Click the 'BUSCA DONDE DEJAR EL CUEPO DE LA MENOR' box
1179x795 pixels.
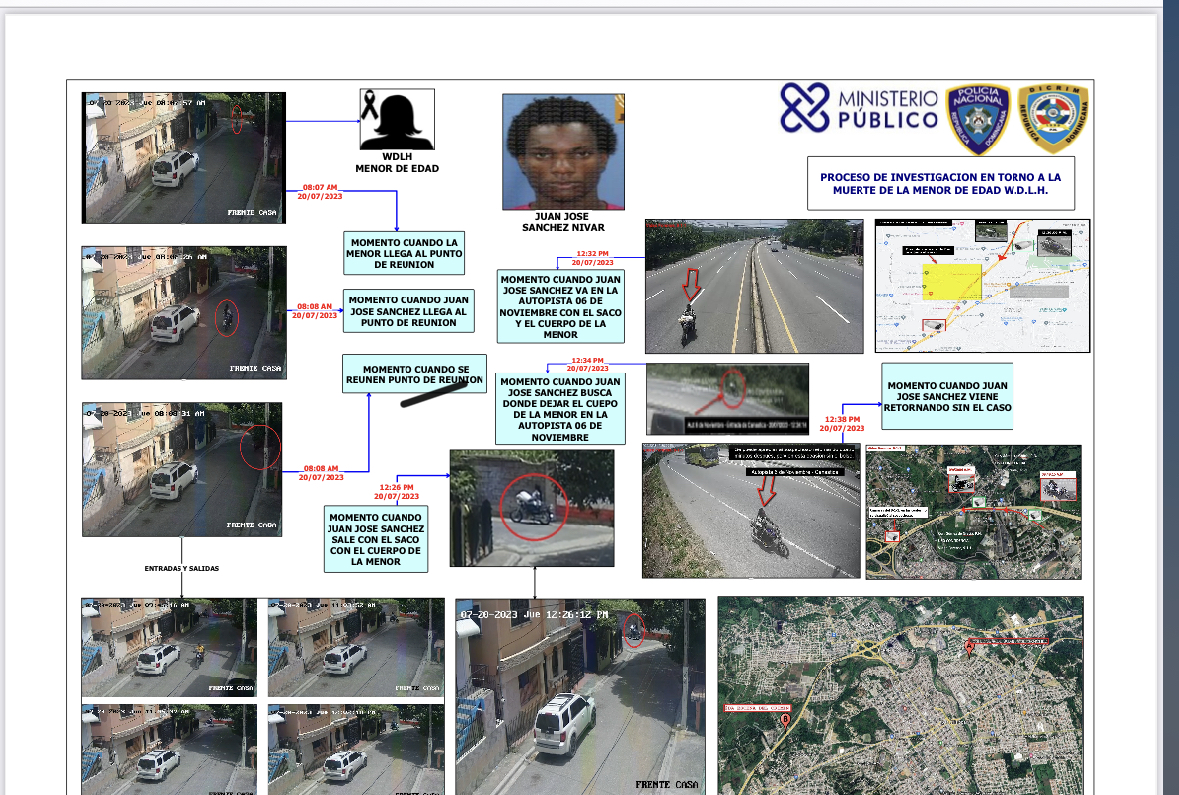[x=560, y=409]
